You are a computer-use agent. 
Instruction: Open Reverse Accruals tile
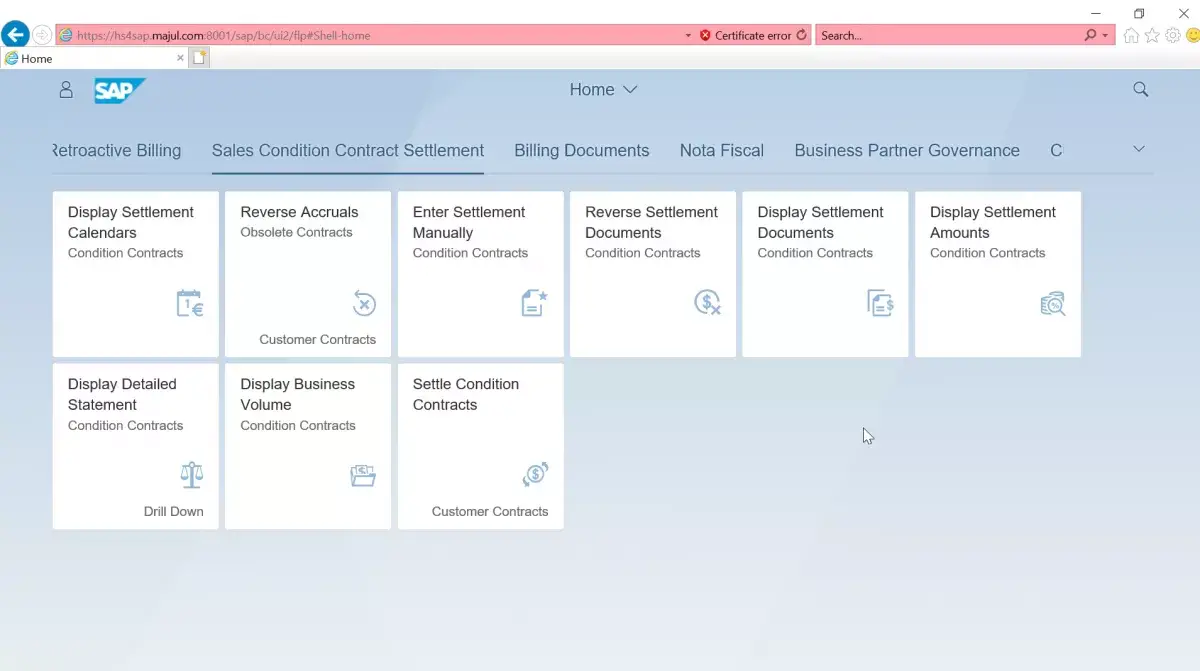click(x=308, y=274)
